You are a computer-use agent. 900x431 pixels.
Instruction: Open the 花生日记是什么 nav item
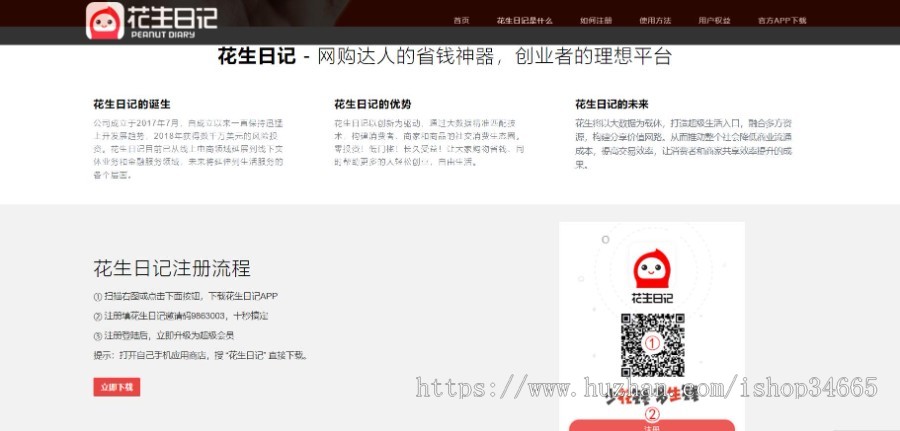coord(525,21)
